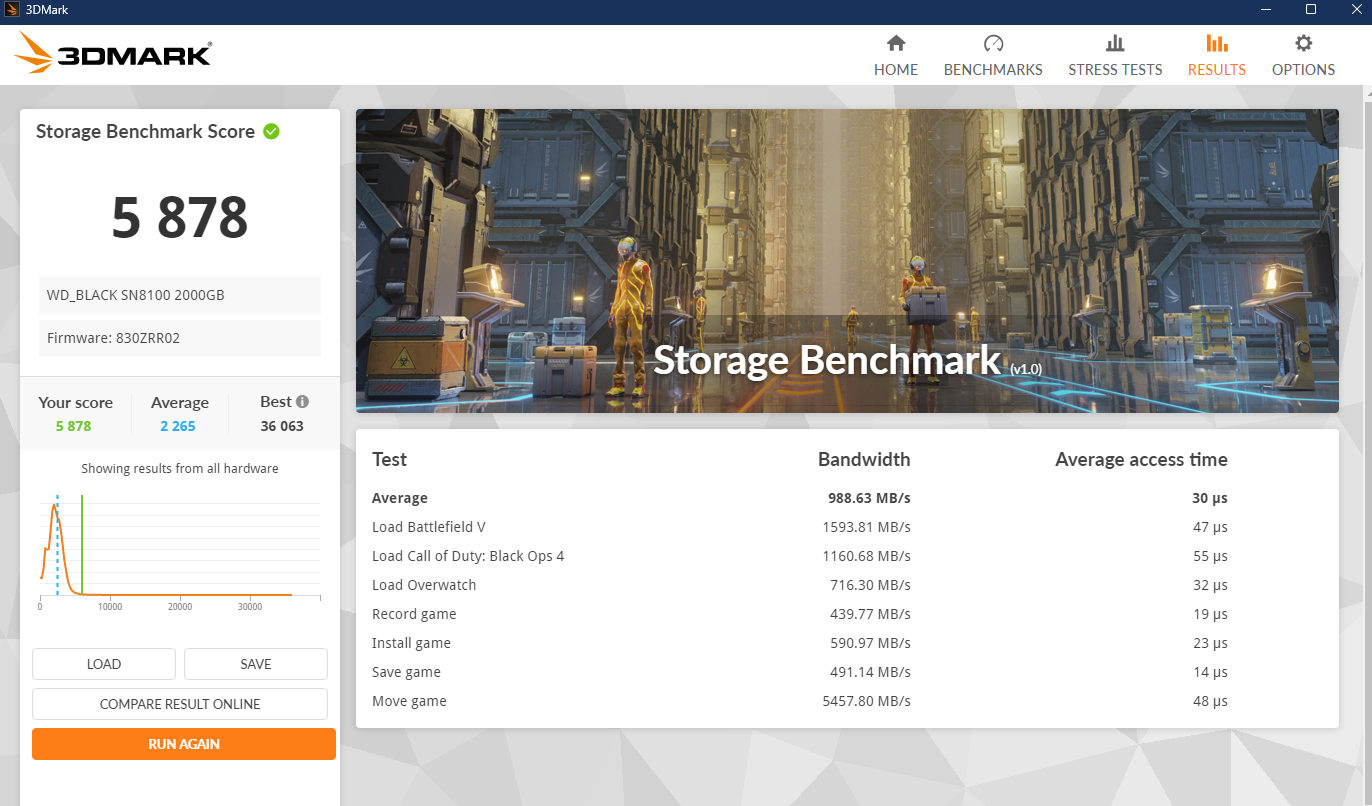This screenshot has height=806, width=1372.
Task: Open Benchmarks via the gauge icon
Action: click(x=993, y=43)
